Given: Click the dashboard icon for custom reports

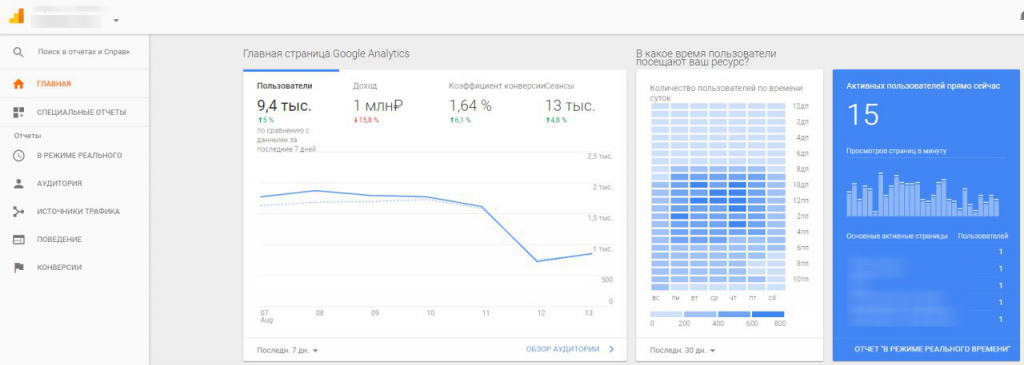Looking at the screenshot, I should point(18,112).
